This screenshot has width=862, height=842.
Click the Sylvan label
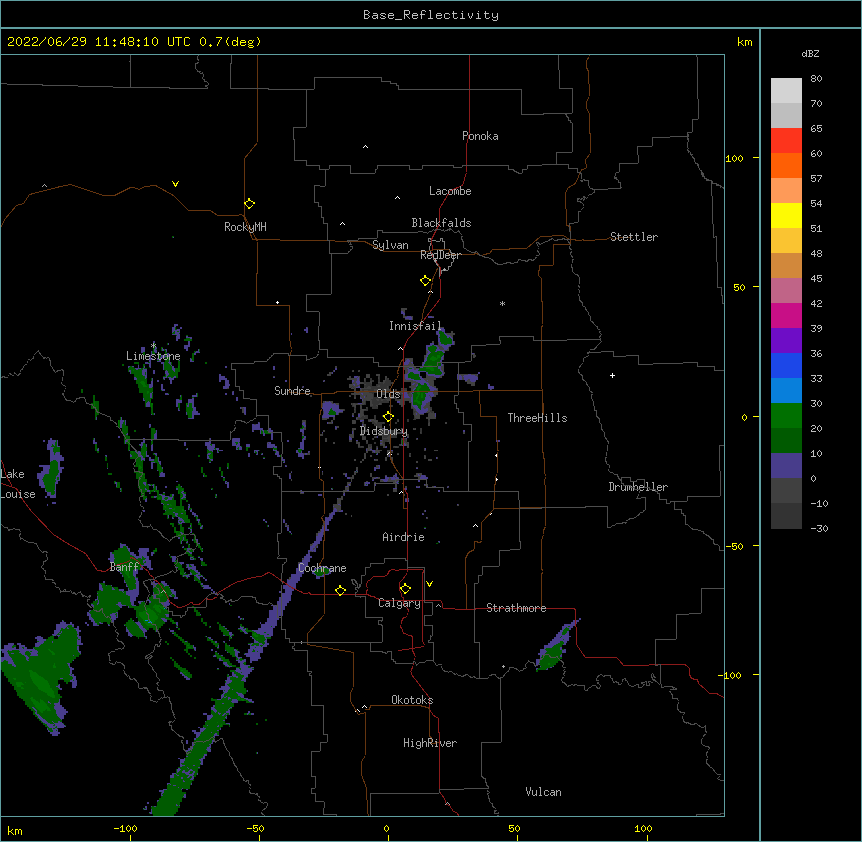(390, 245)
